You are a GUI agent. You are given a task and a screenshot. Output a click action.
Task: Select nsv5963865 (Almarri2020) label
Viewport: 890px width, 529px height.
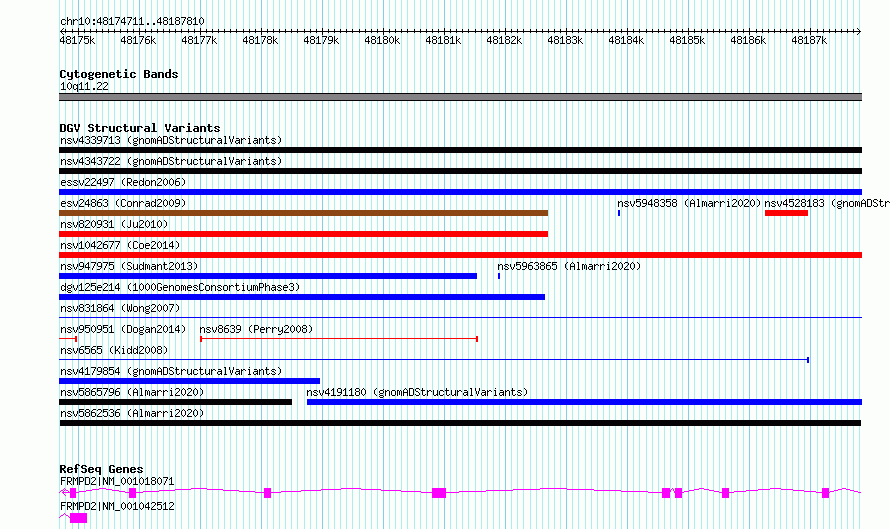click(x=569, y=267)
